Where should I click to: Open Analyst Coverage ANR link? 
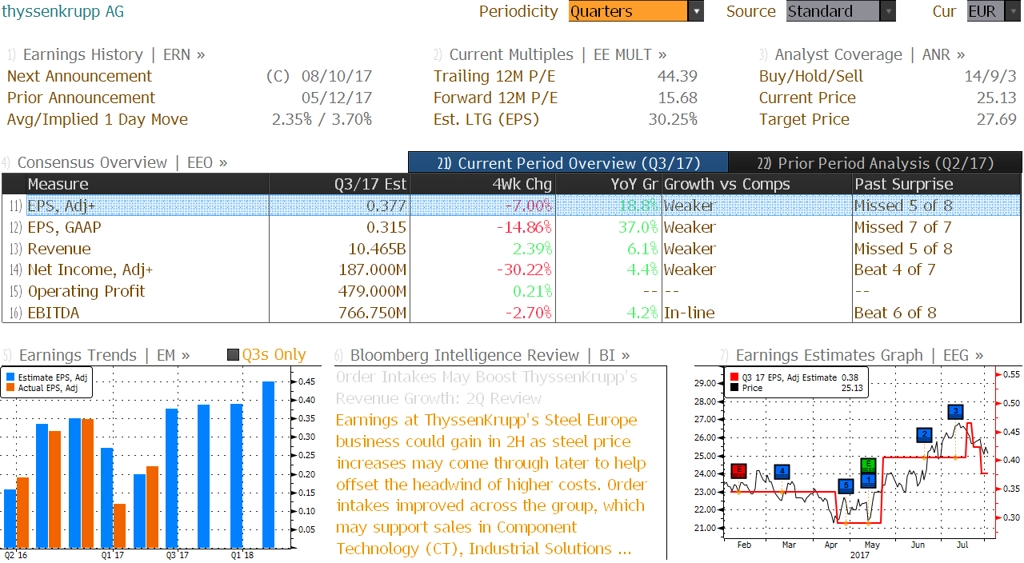point(870,54)
